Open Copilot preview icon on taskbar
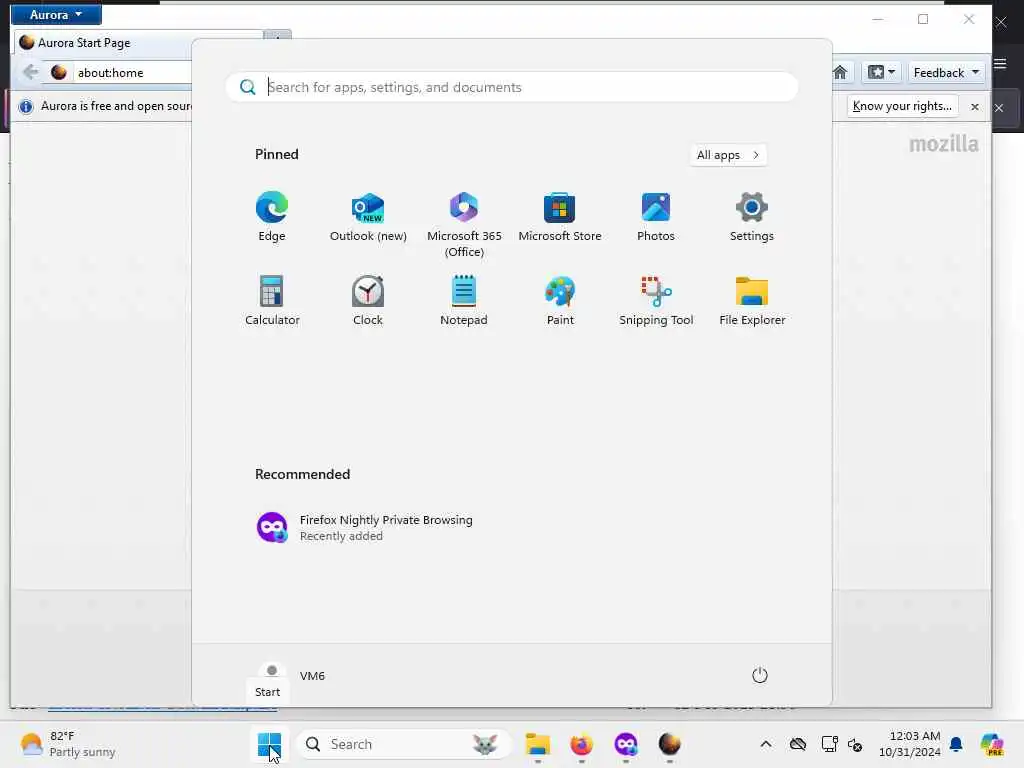1024x768 pixels. coord(992,744)
